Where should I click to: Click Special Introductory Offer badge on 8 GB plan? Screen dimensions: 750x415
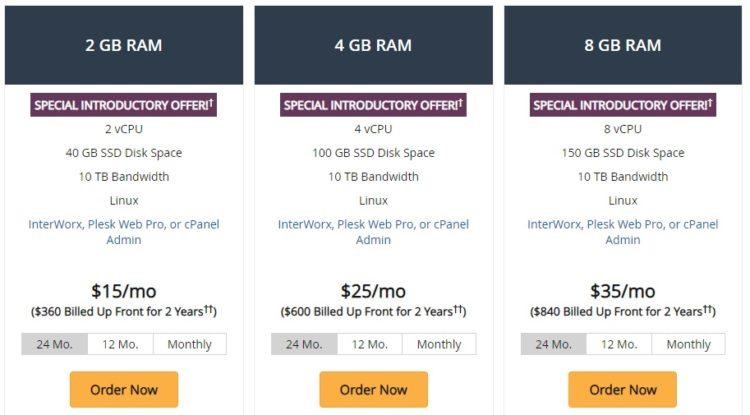click(x=623, y=105)
